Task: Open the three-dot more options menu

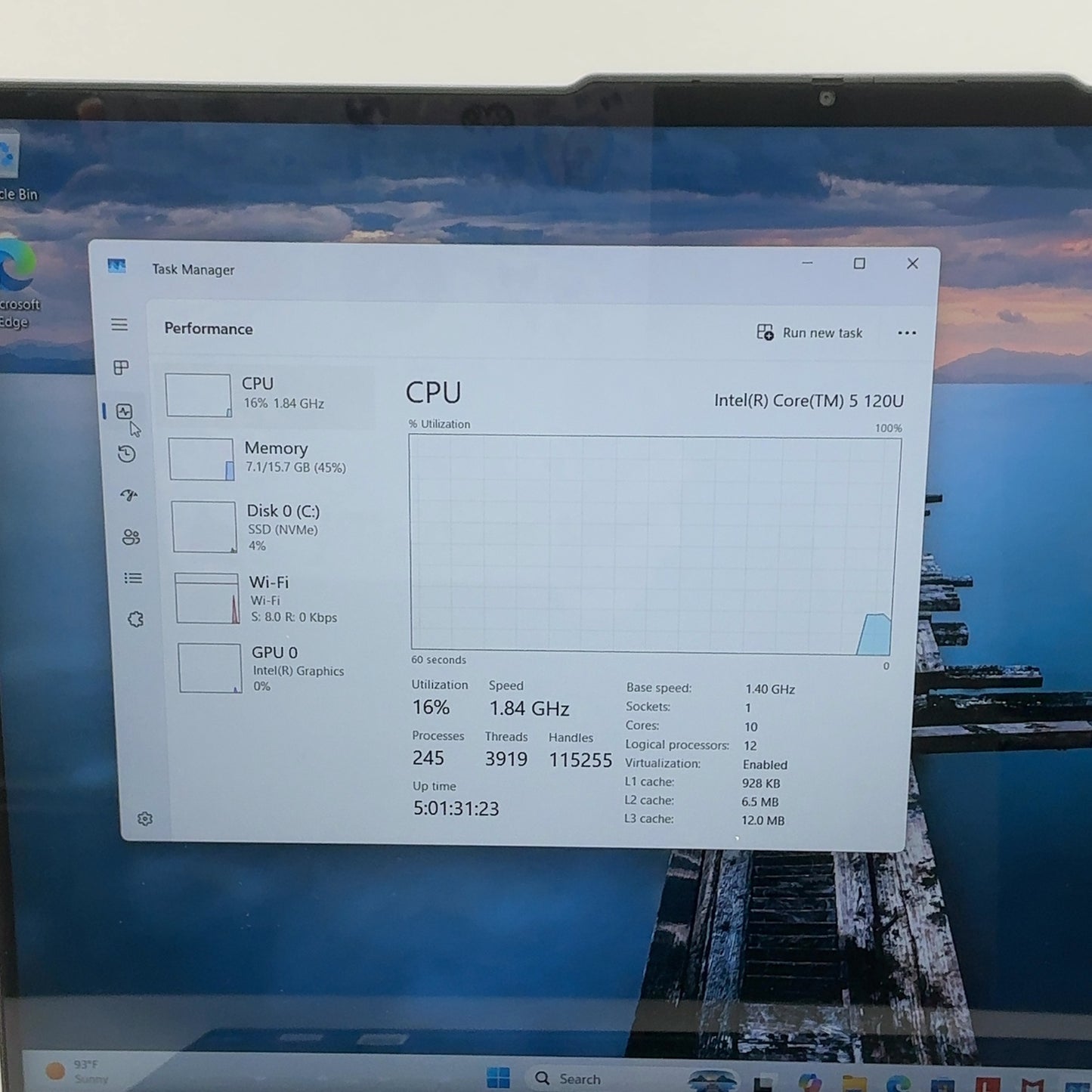Action: pos(907,333)
